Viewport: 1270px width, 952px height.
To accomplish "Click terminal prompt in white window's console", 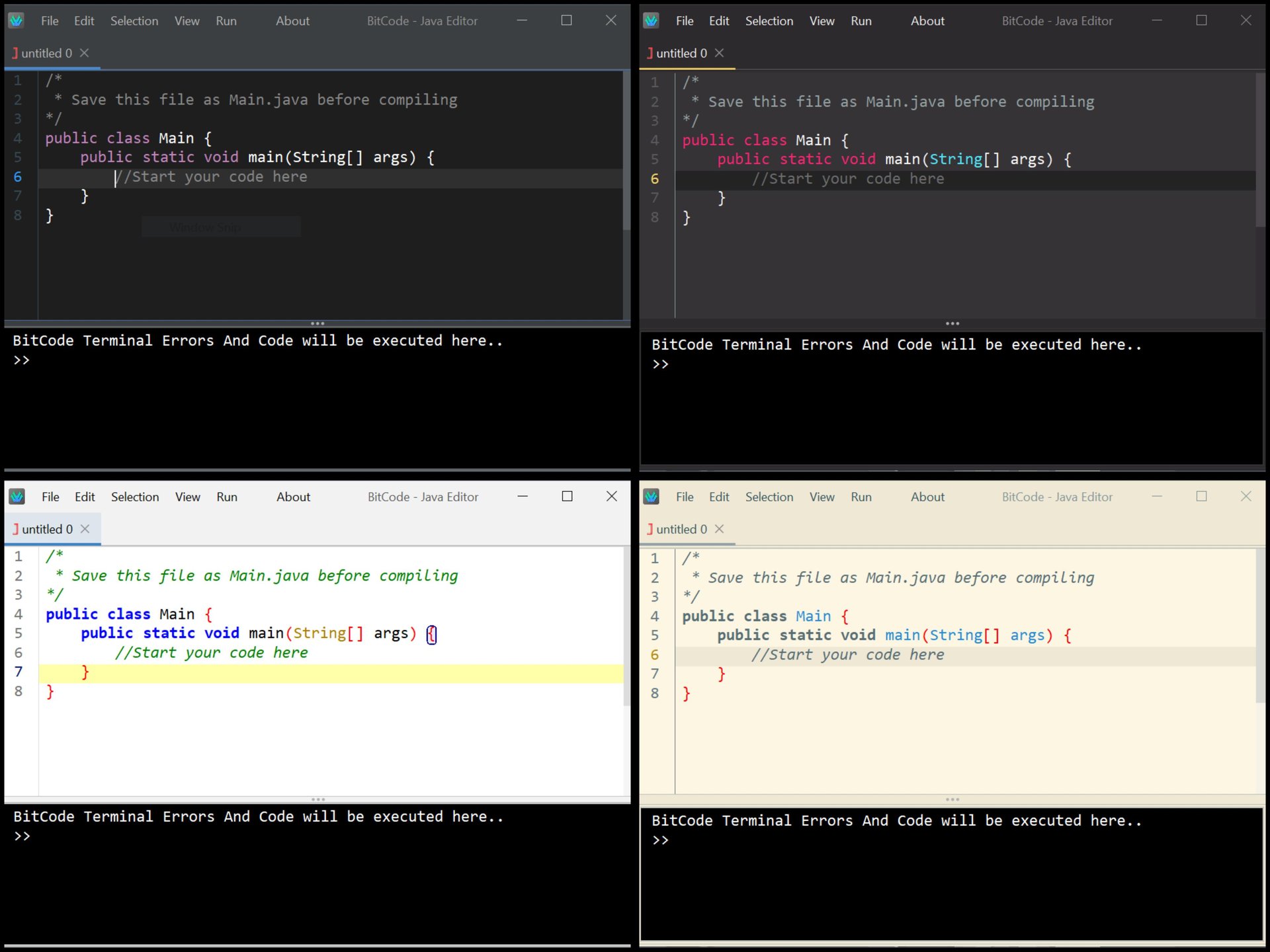I will tap(22, 836).
